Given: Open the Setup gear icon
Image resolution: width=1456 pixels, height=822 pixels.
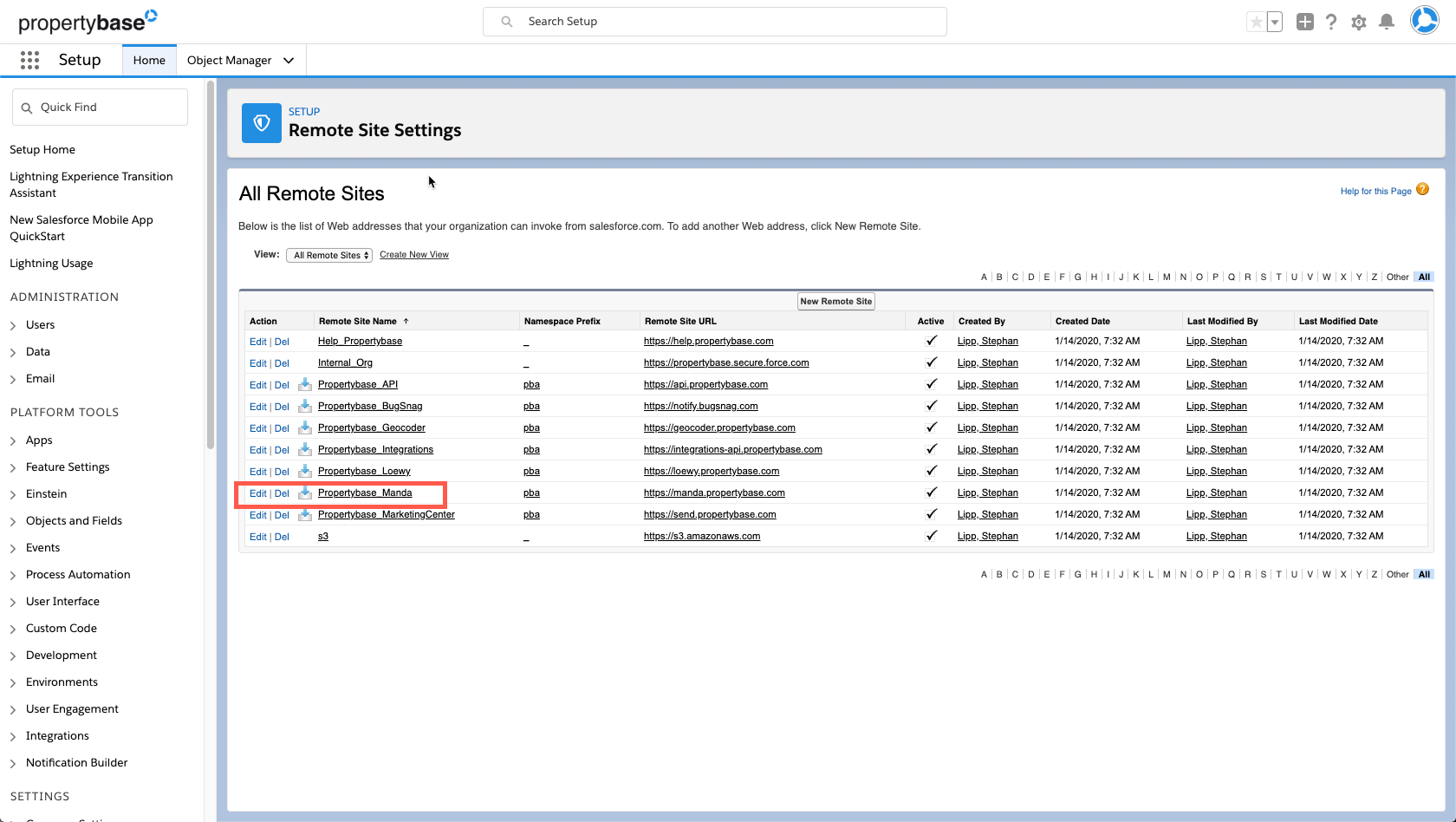Looking at the screenshot, I should [1359, 22].
